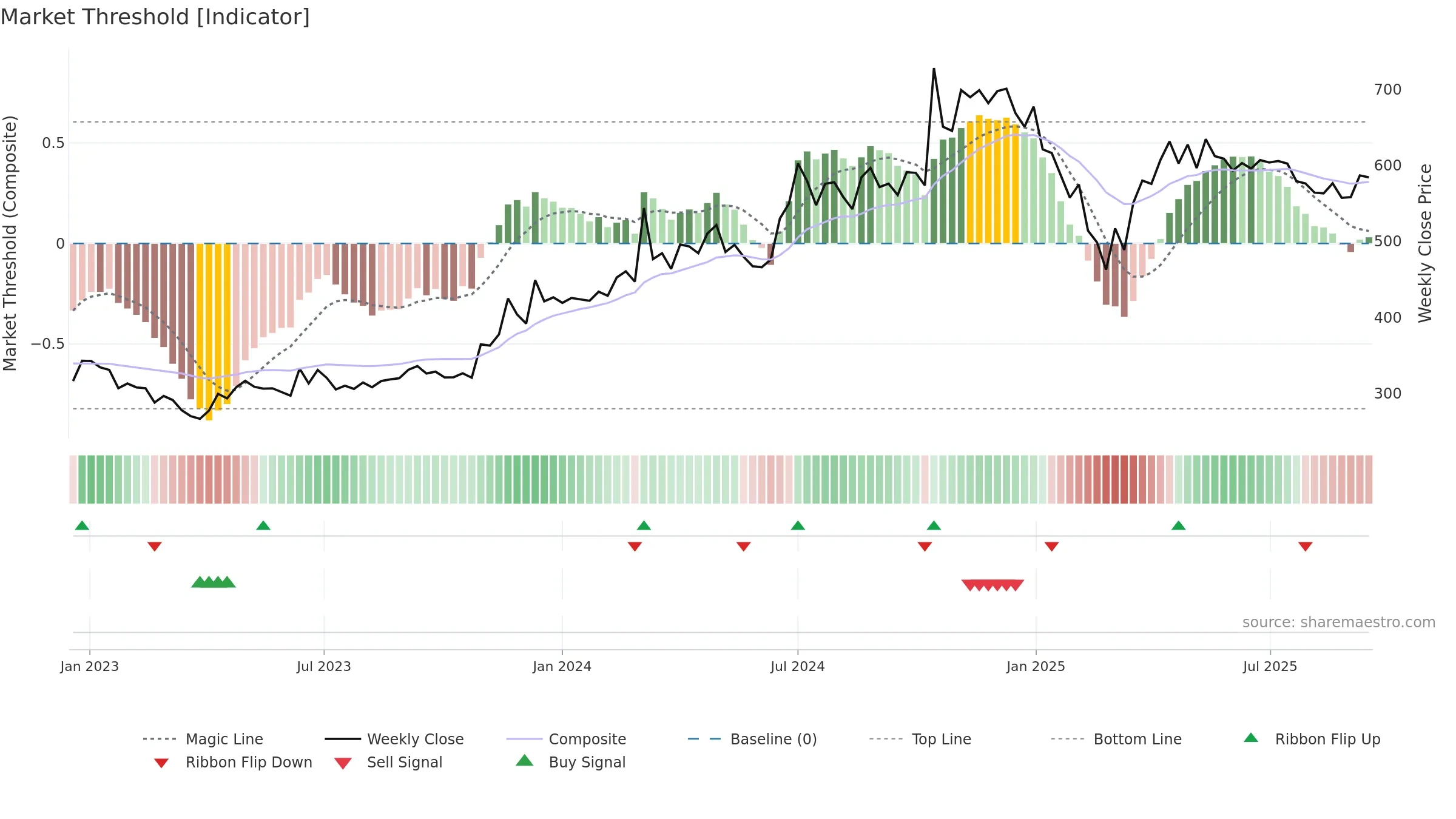Click the 700 price axis tick
The image size is (1456, 819).
(1388, 90)
